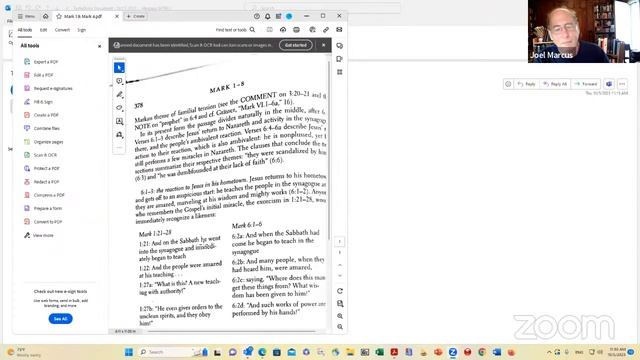The height and width of the screenshot is (360, 640).
Task: Choose the Stamp signature tool
Action: [x=119, y=135]
